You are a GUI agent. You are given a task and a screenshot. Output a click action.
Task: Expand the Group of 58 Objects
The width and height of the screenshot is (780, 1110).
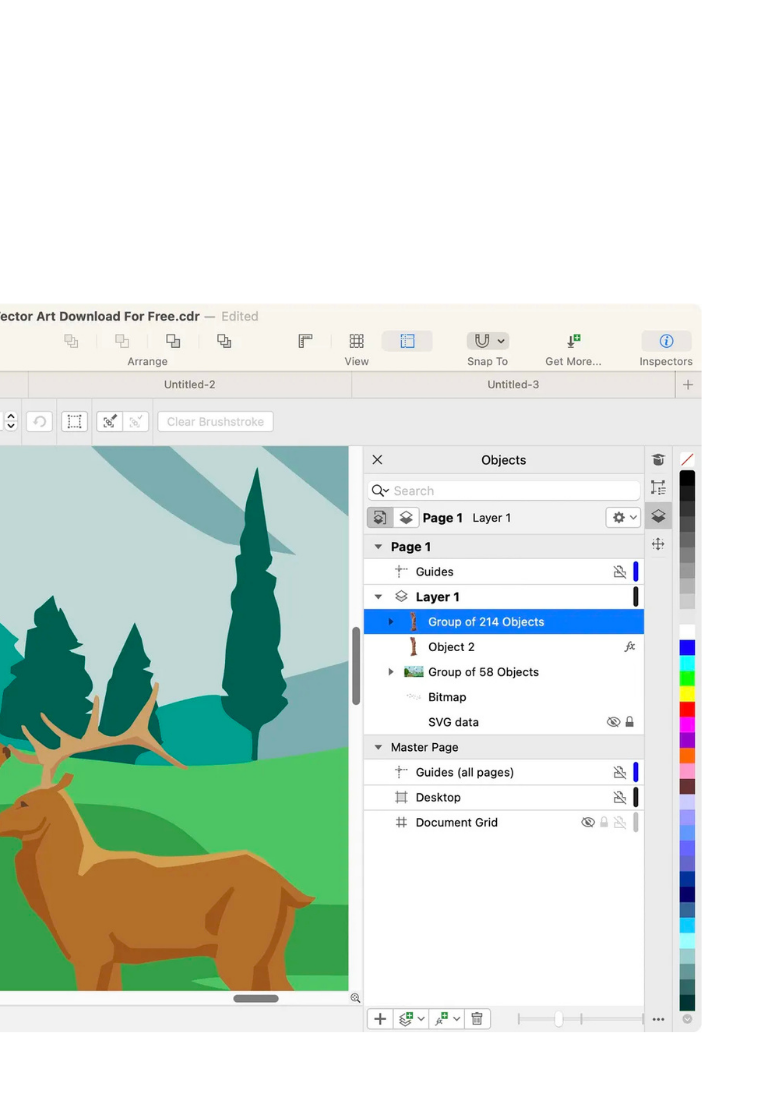(391, 672)
